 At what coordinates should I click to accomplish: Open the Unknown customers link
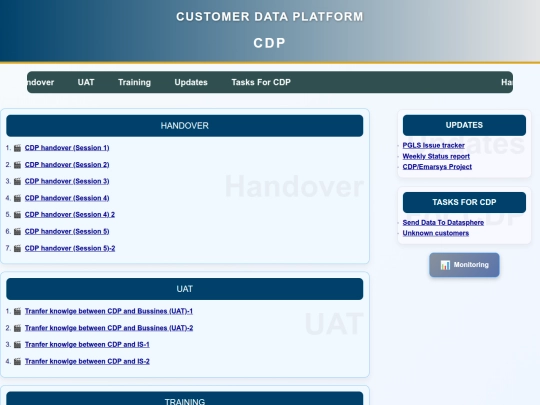coord(436,233)
